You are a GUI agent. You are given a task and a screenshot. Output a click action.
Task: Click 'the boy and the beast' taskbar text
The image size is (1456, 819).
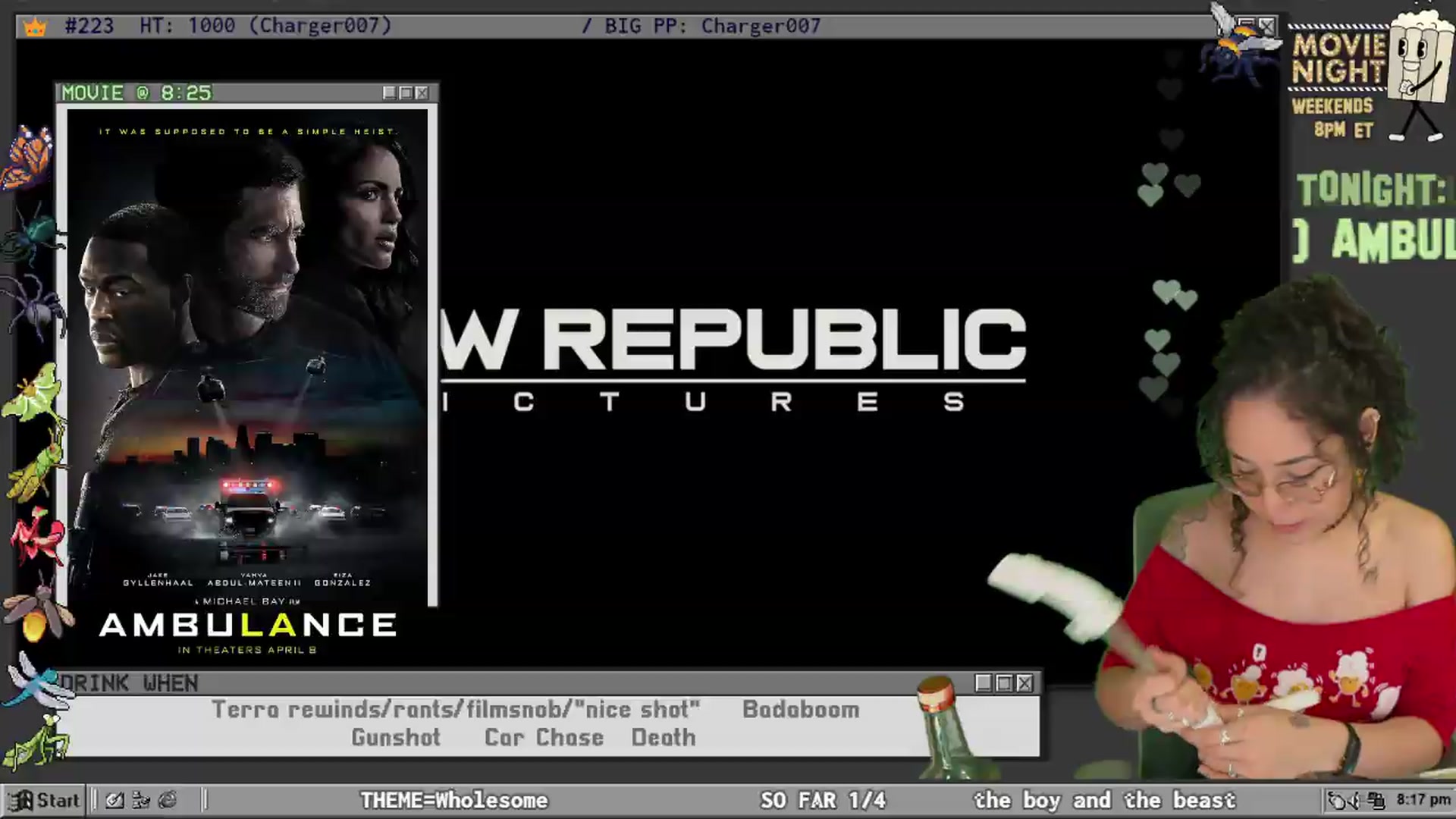(1105, 800)
